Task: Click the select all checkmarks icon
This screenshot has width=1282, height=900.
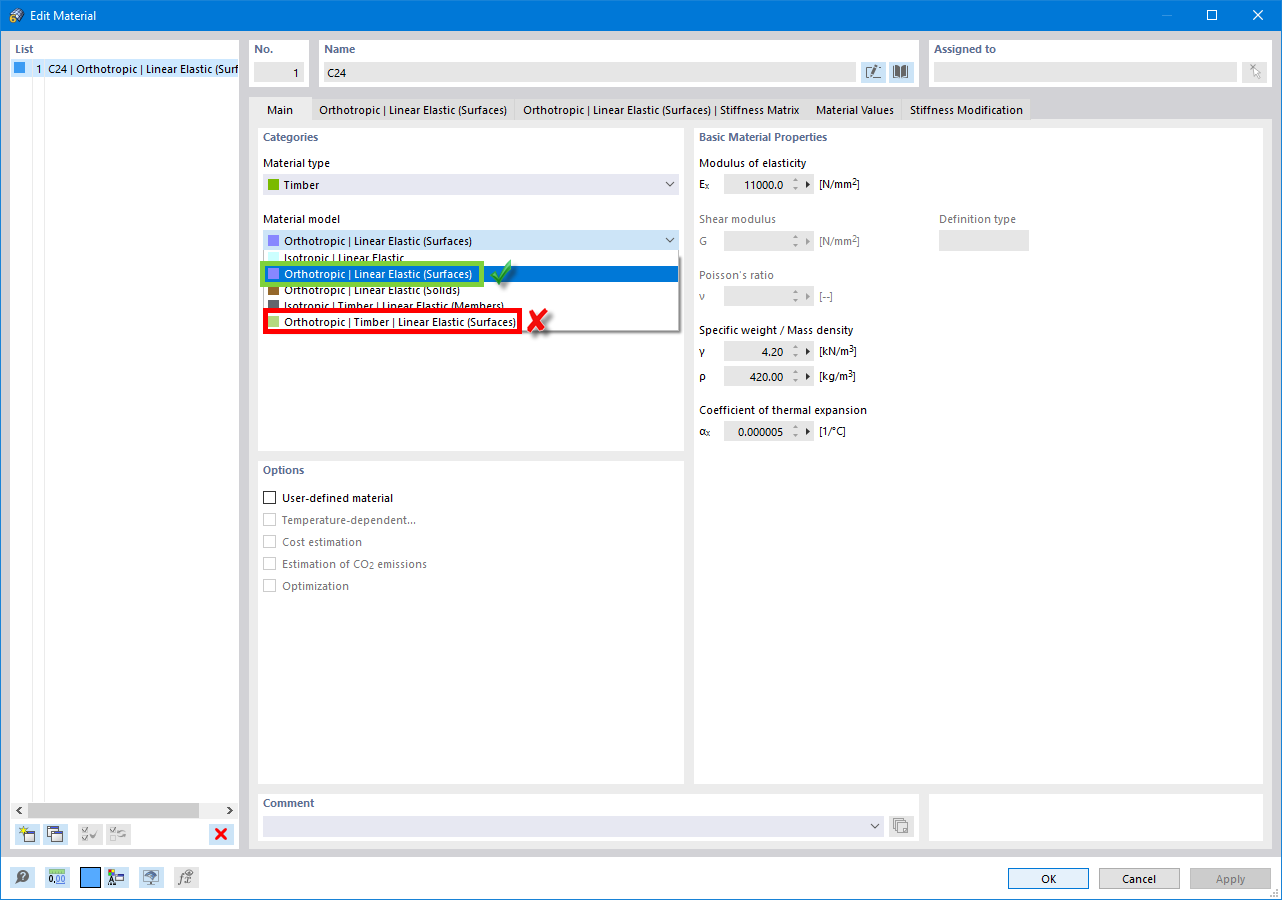Action: click(x=90, y=834)
